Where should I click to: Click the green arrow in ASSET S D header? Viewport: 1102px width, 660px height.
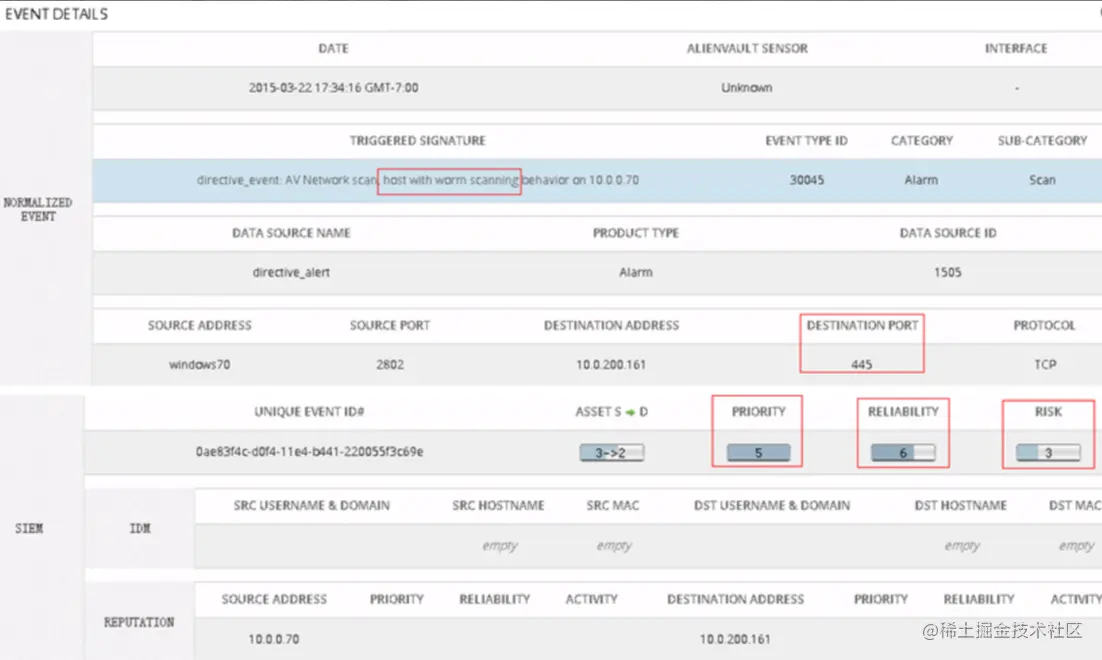[x=630, y=413]
